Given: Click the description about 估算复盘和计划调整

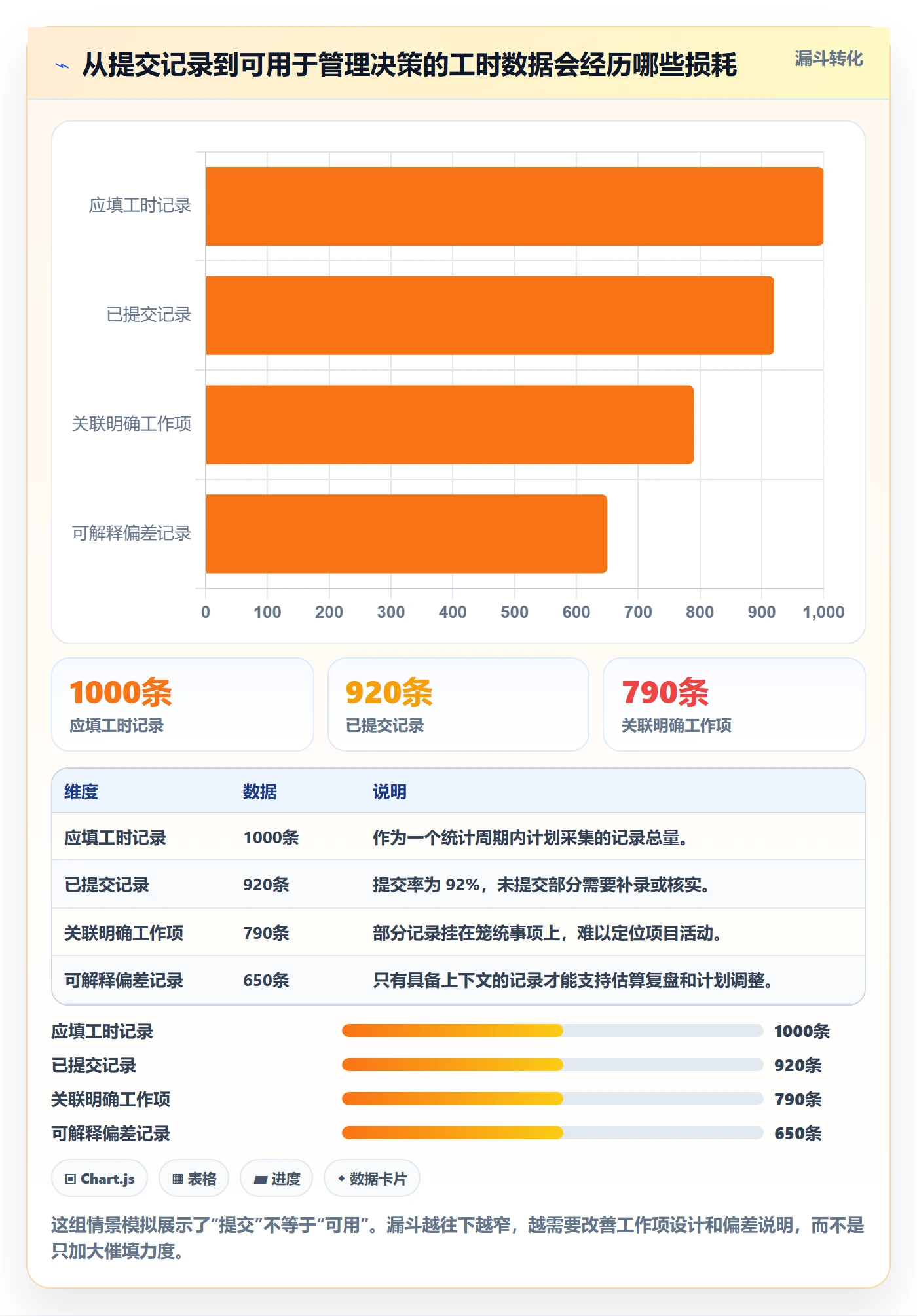Looking at the screenshot, I should pyautogui.click(x=572, y=980).
